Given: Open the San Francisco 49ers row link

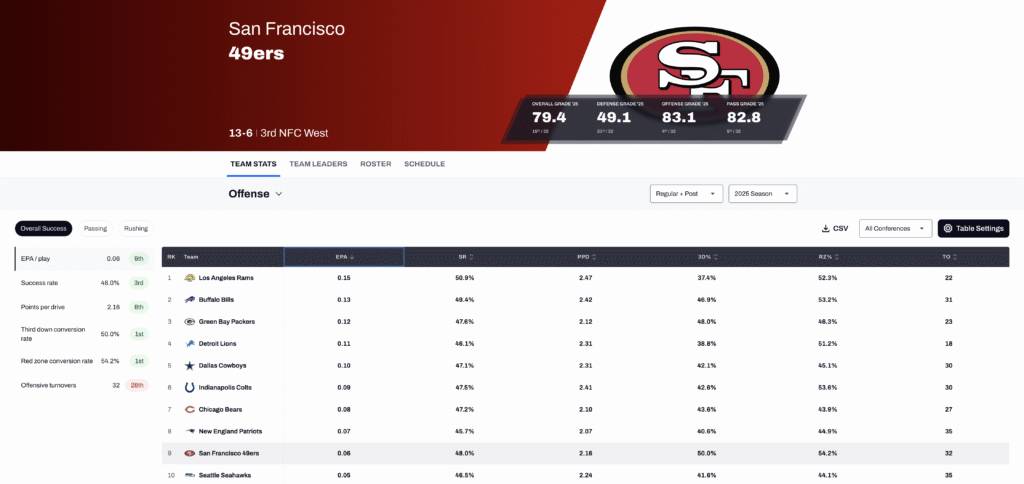Looking at the screenshot, I should (229, 453).
